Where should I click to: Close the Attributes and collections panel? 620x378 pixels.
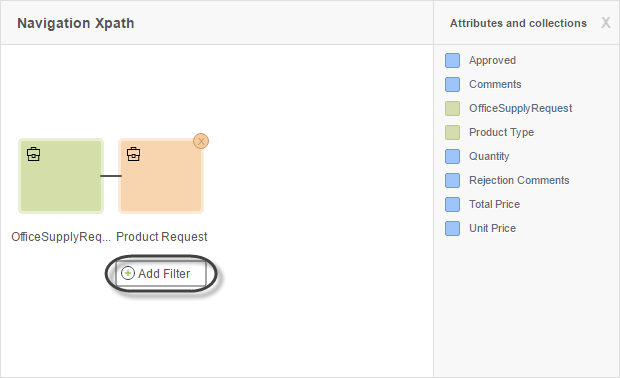tap(605, 23)
